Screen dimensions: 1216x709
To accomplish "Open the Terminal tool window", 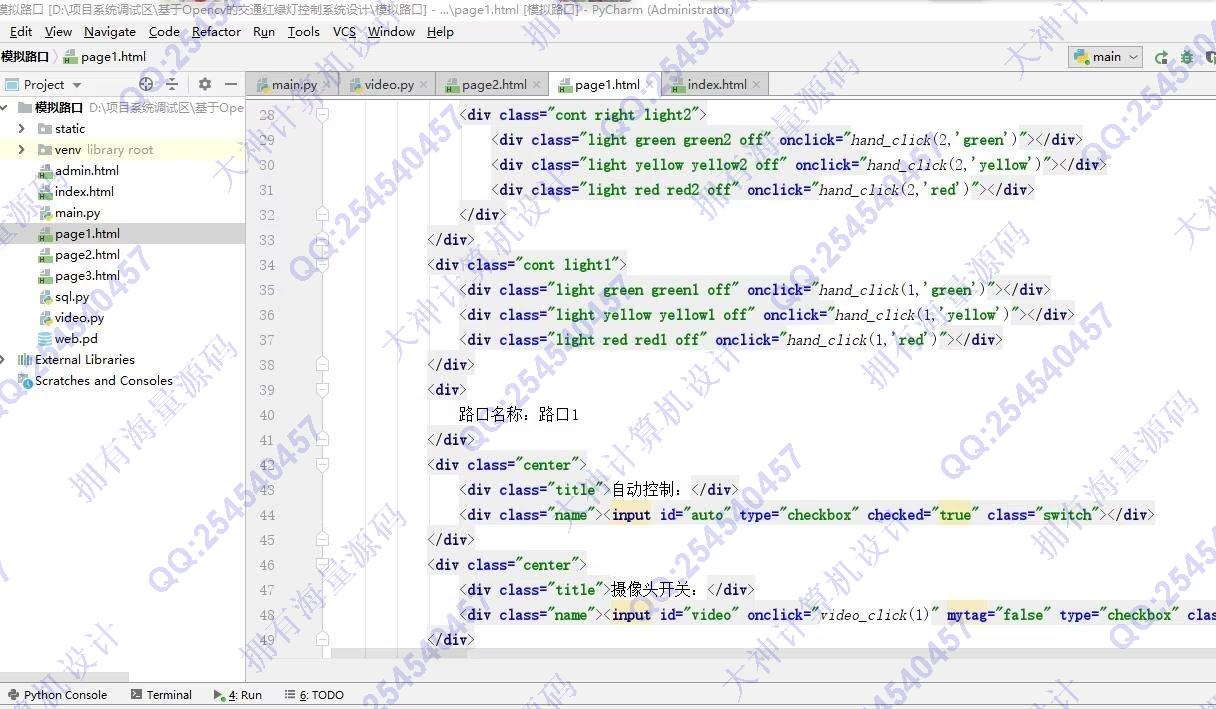I will pyautogui.click(x=160, y=695).
